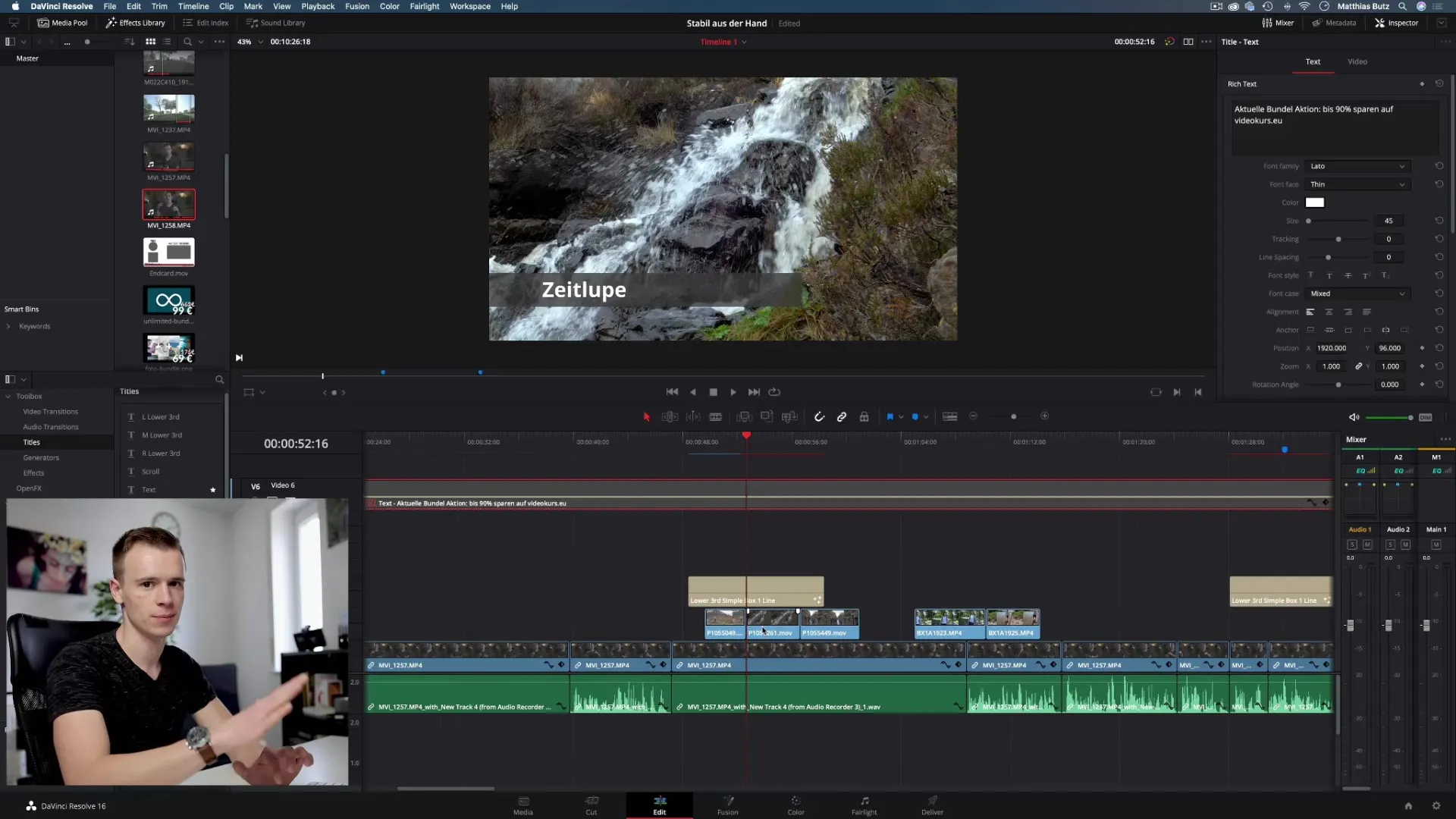This screenshot has height=819, width=1456.
Task: Toggle Linked Selection chain icon
Action: [x=842, y=417]
